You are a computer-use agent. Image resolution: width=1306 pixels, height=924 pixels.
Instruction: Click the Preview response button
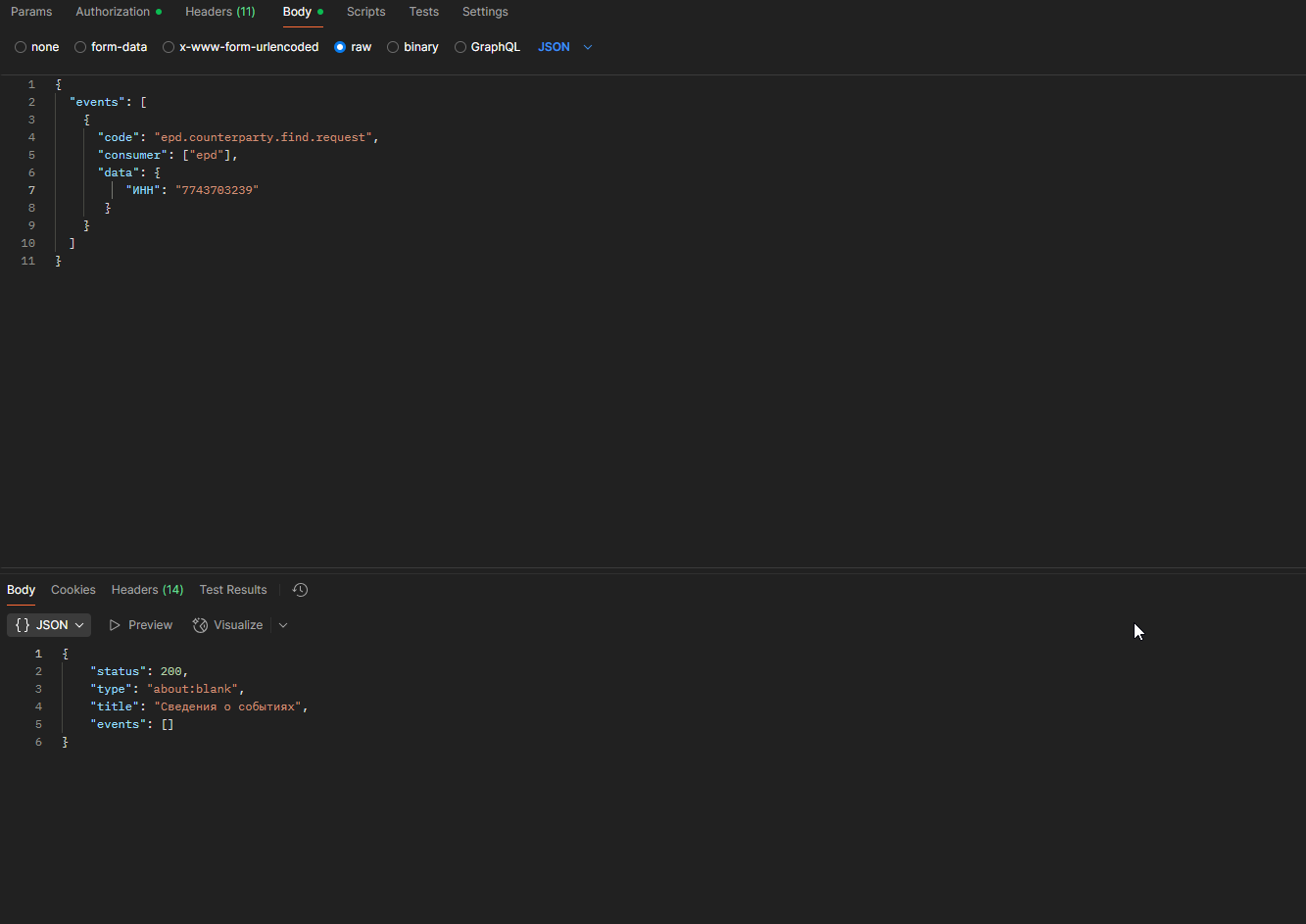(x=140, y=625)
